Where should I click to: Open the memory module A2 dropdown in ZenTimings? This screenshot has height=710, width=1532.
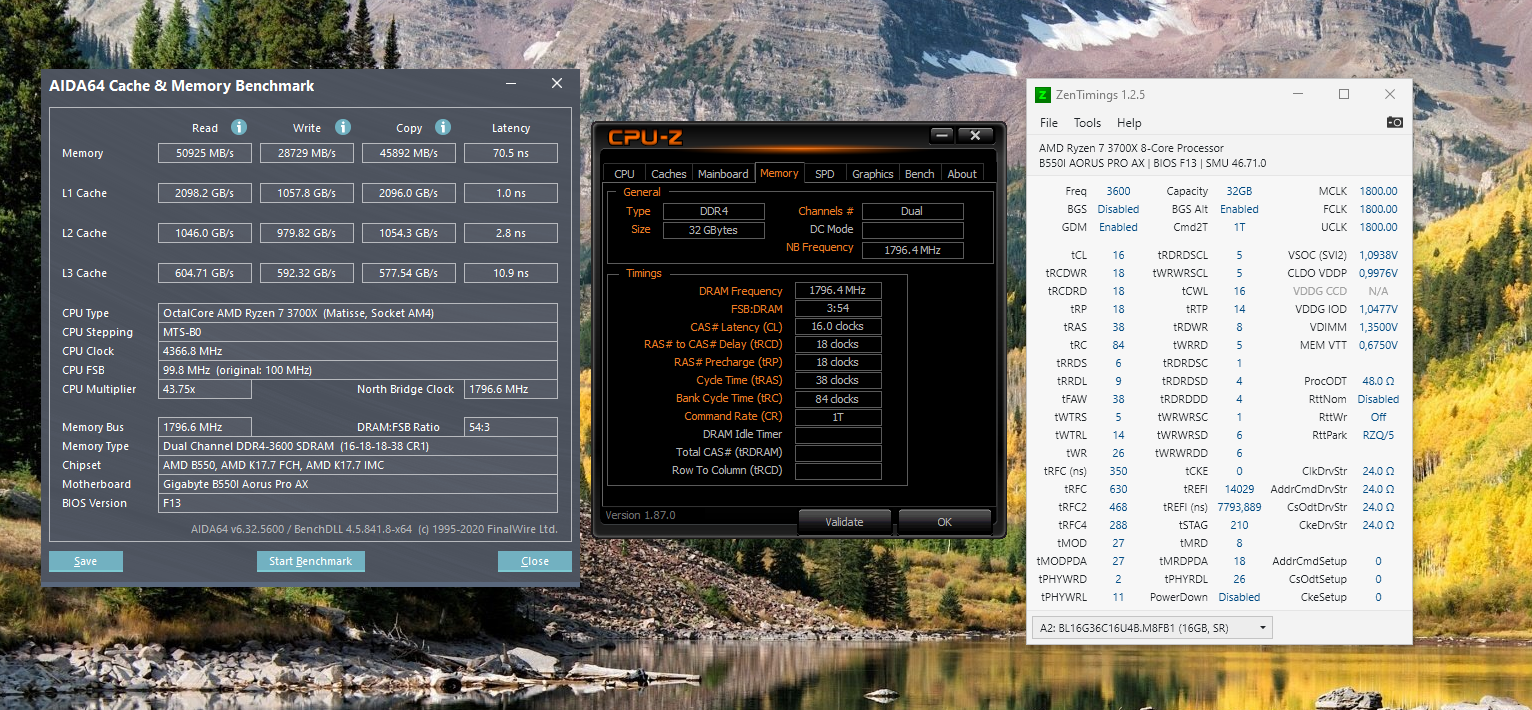click(1152, 628)
